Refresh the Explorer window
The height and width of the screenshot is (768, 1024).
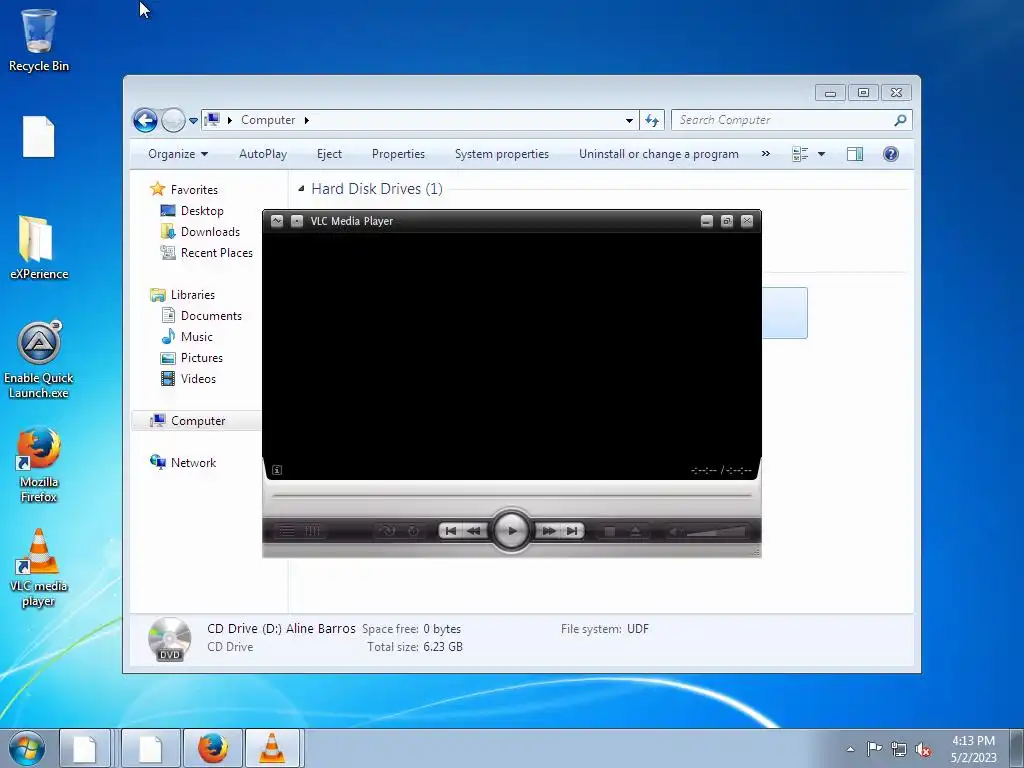[652, 120]
